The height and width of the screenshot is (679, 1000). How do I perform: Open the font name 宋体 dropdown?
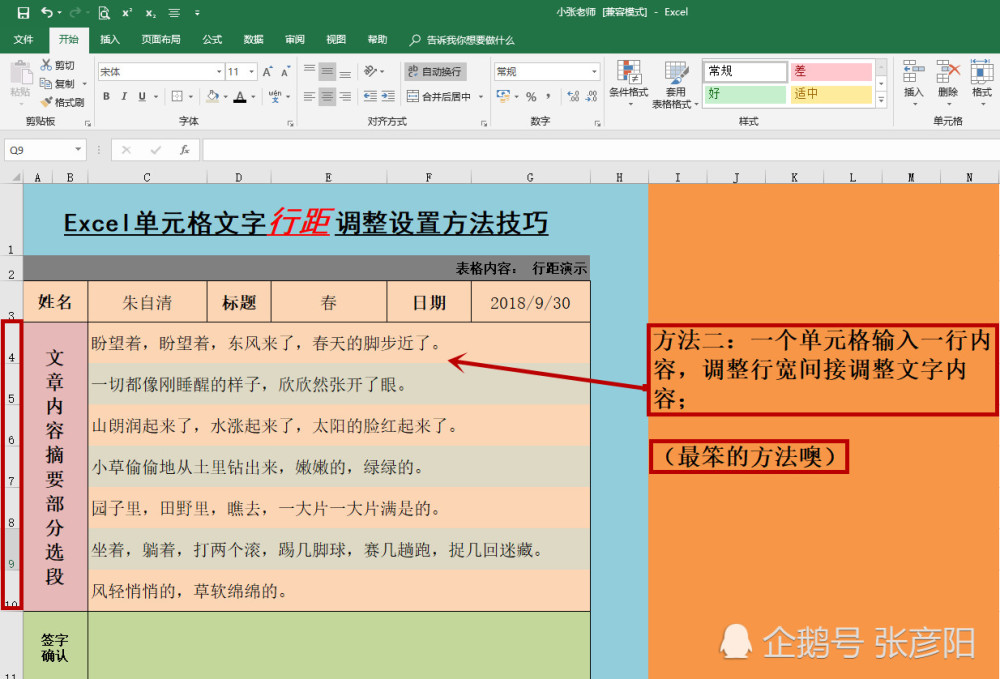click(219, 71)
